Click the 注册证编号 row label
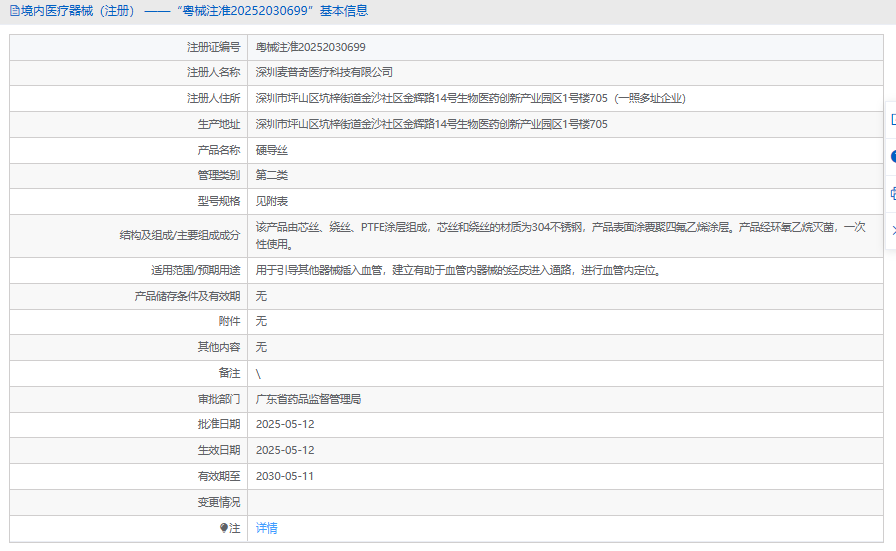Image resolution: width=896 pixels, height=551 pixels. (214, 47)
